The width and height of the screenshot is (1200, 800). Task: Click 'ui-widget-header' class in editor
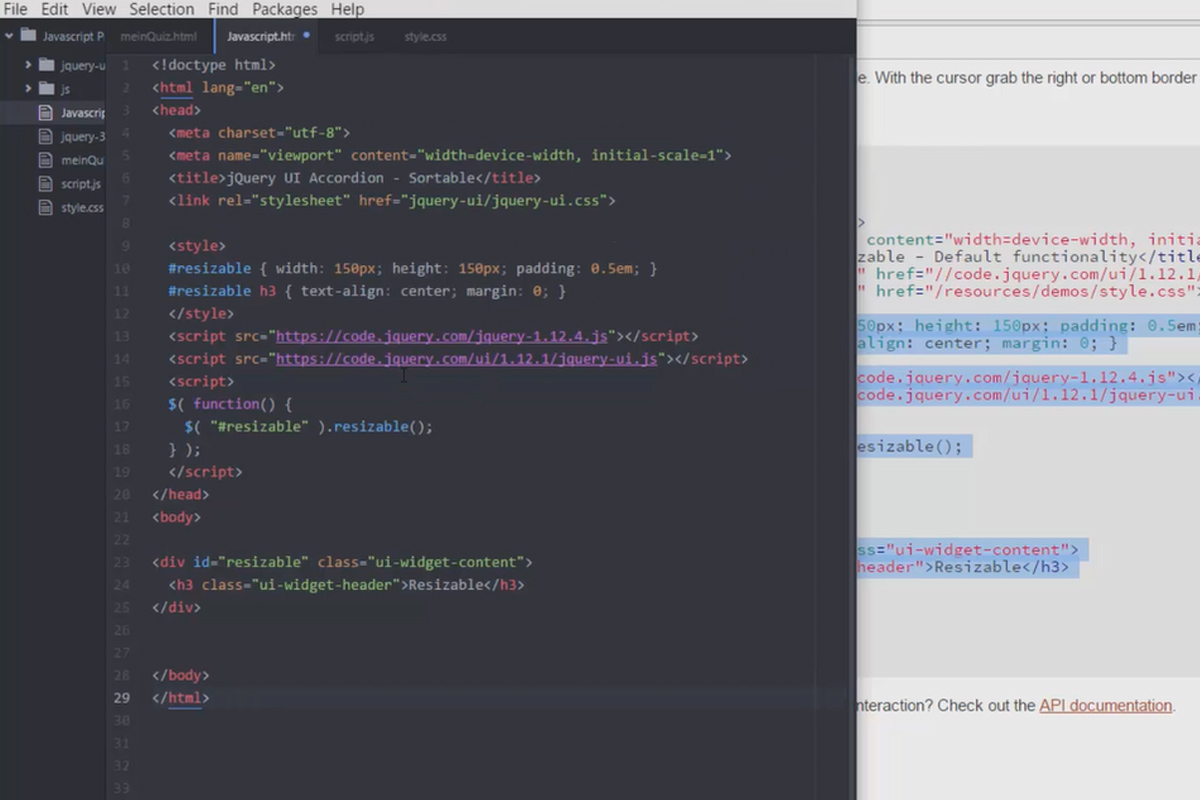325,585
